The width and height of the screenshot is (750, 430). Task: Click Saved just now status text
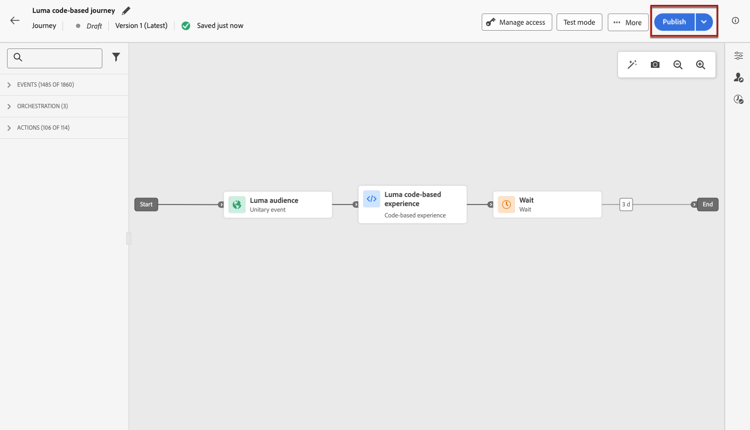[220, 25]
